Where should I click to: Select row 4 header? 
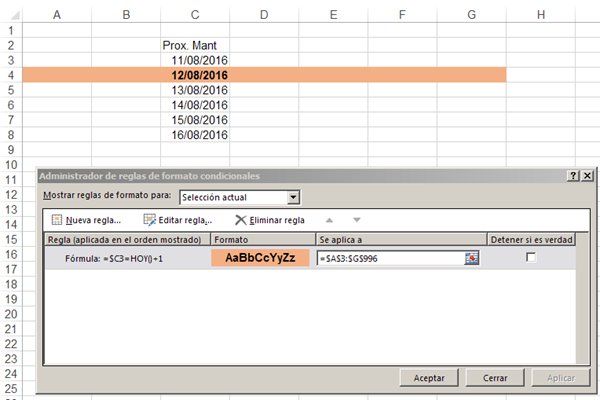[11, 75]
